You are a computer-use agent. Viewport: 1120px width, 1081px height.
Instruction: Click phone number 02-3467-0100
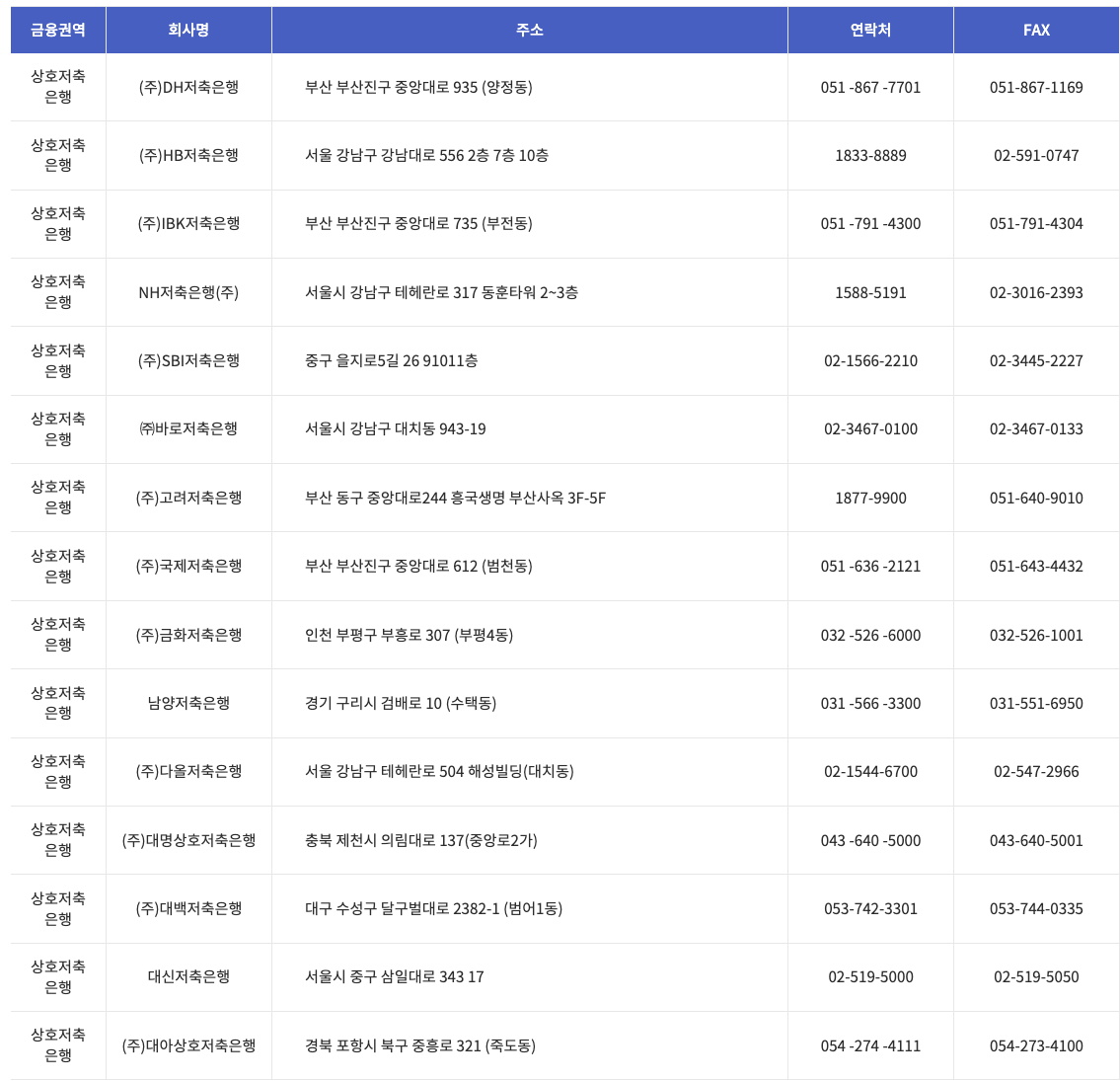(870, 428)
